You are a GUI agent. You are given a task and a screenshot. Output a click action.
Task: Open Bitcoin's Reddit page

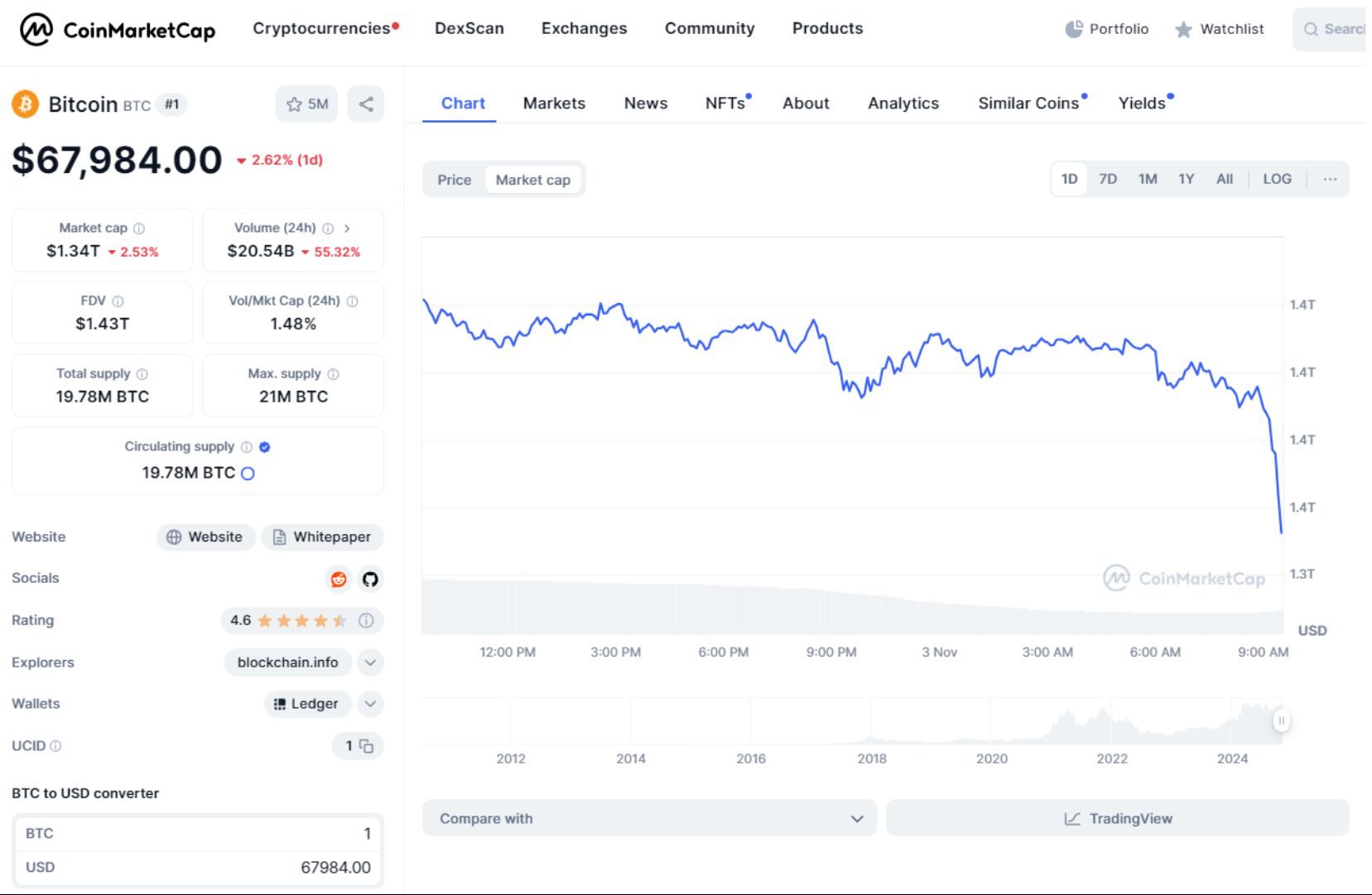(337, 579)
